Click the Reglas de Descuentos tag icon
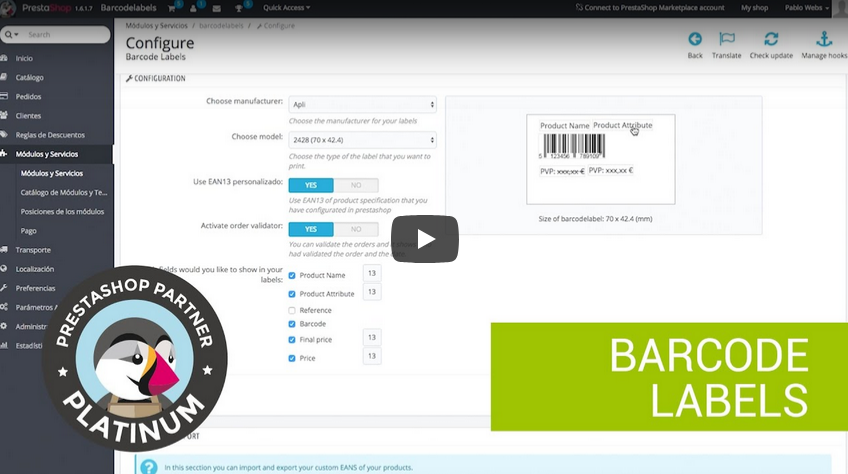The height and width of the screenshot is (474, 848). (4, 135)
